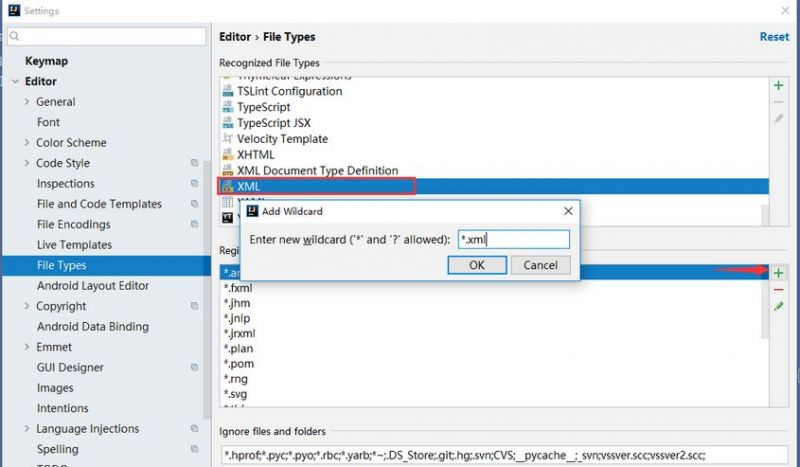The image size is (800, 467).
Task: Click the copy icon next to Code Style
Action: coord(194,163)
